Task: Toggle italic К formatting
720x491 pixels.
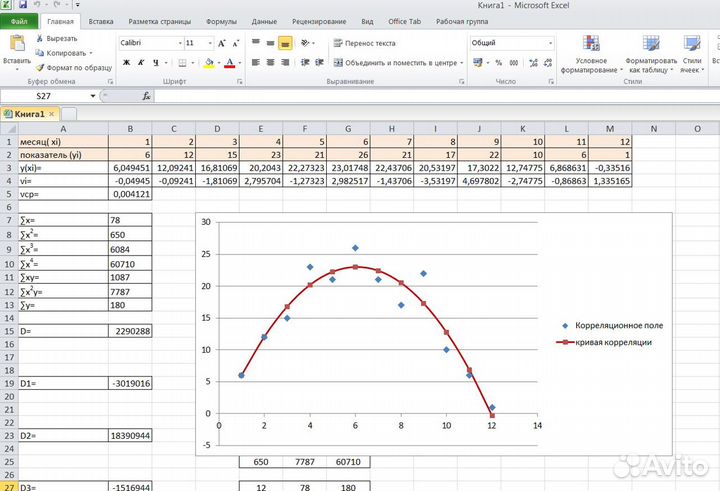Action: (x=141, y=62)
